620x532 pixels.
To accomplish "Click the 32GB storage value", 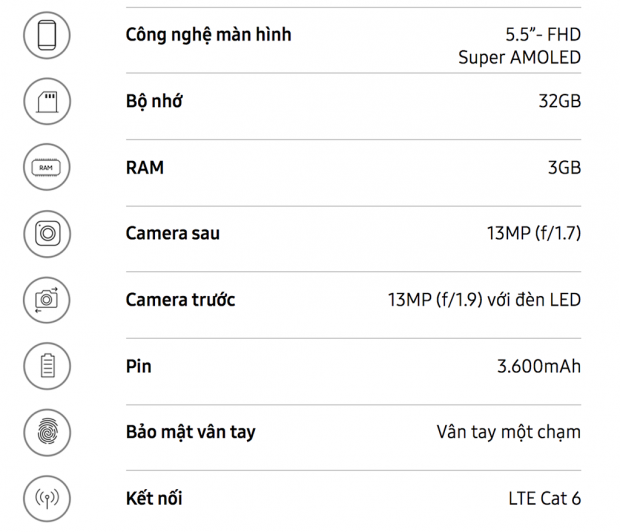I will (559, 101).
